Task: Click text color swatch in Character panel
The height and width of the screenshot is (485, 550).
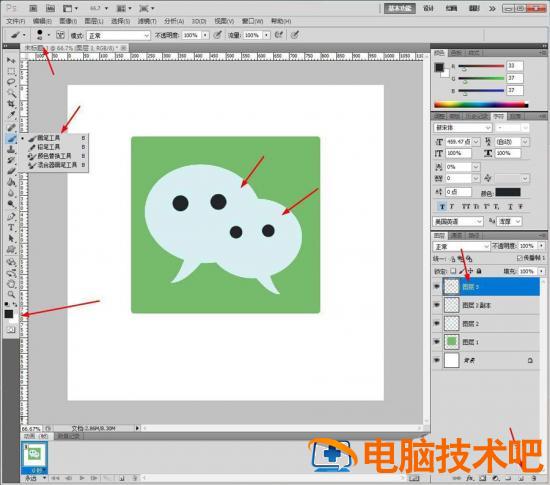Action: point(508,192)
